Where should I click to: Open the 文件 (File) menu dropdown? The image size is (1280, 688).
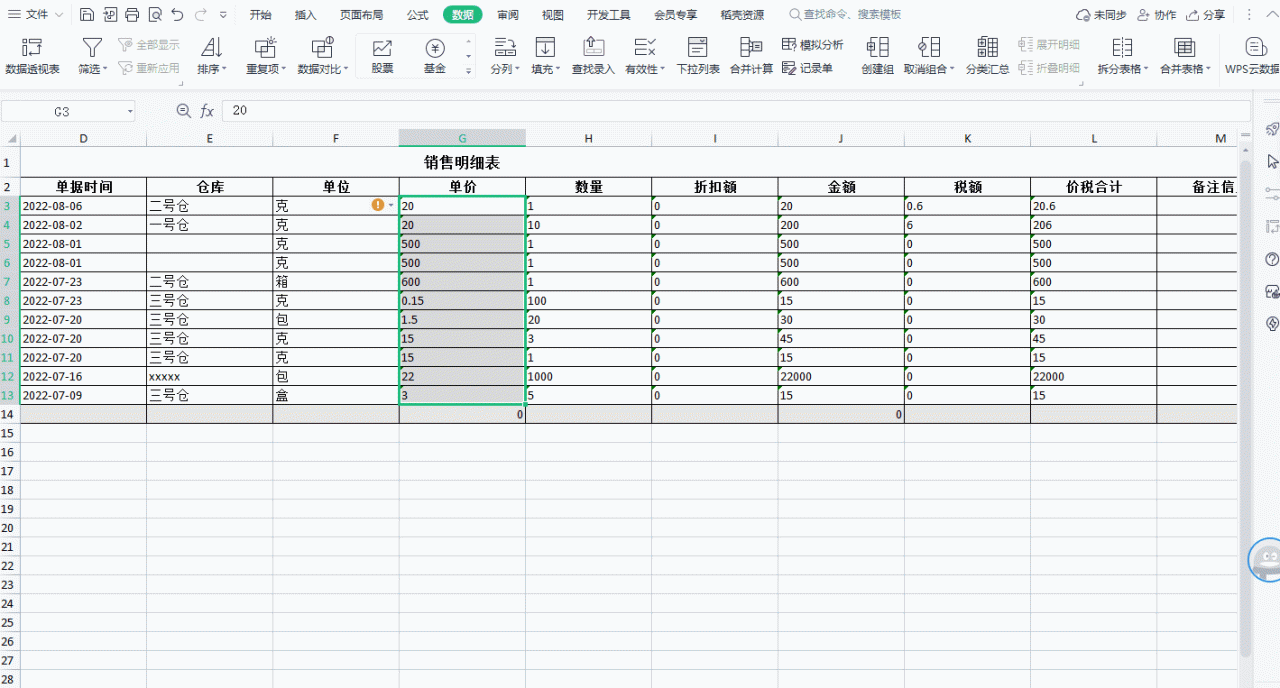[x=37, y=15]
